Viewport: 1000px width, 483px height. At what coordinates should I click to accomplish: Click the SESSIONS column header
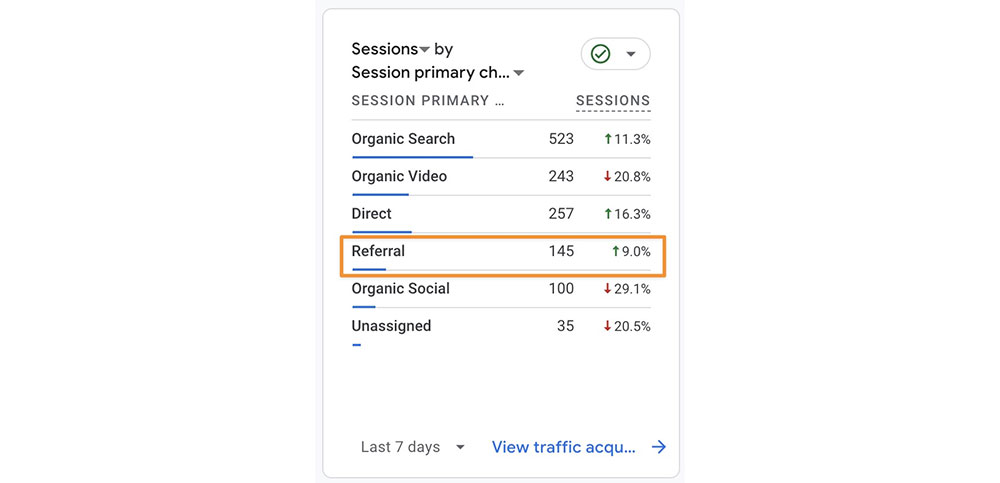(613, 101)
